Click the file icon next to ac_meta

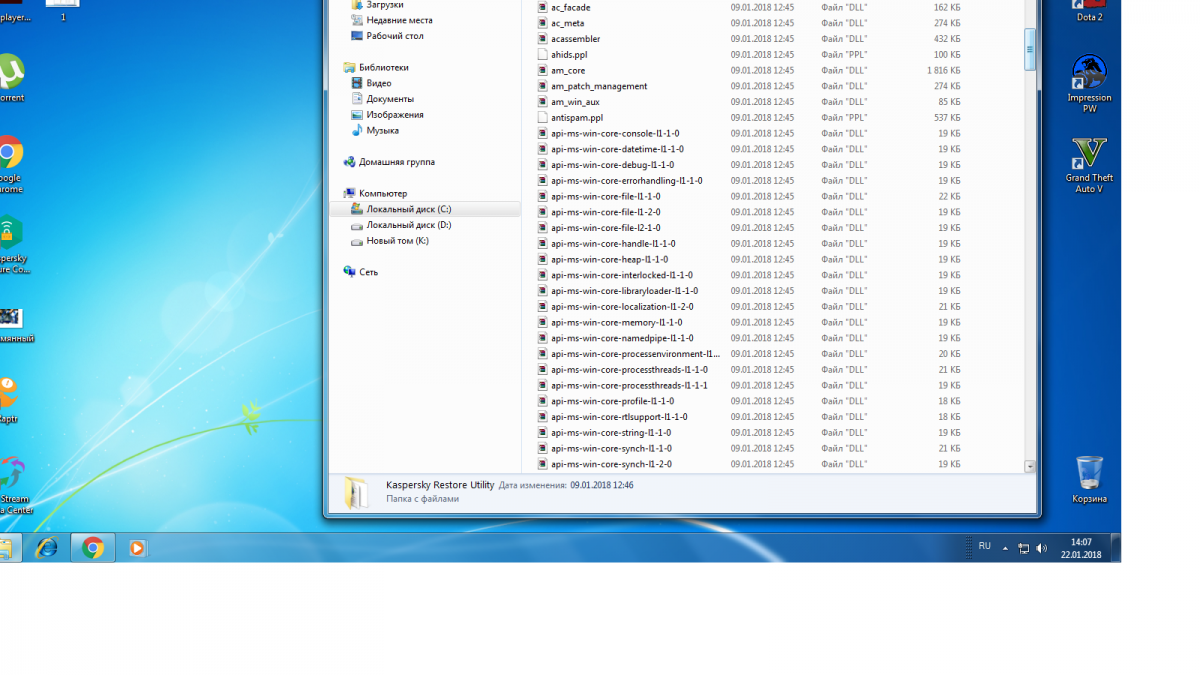click(543, 23)
